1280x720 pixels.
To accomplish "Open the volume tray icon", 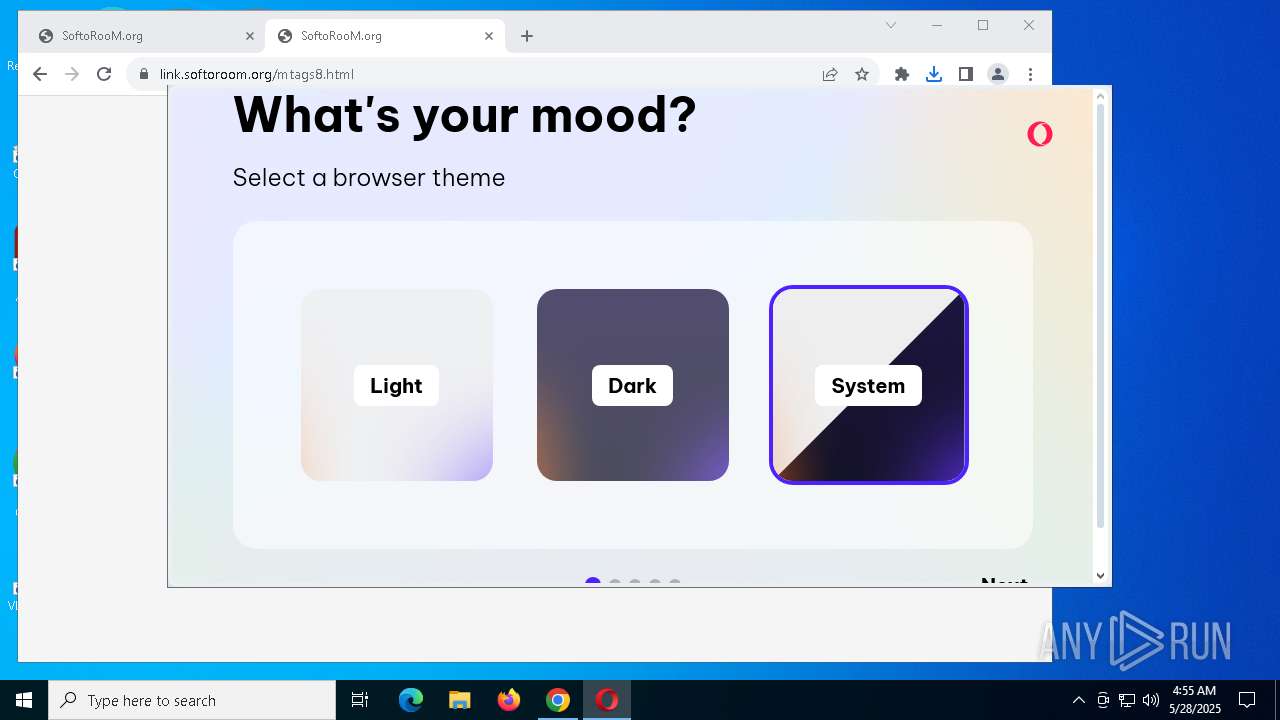I will [x=1151, y=700].
